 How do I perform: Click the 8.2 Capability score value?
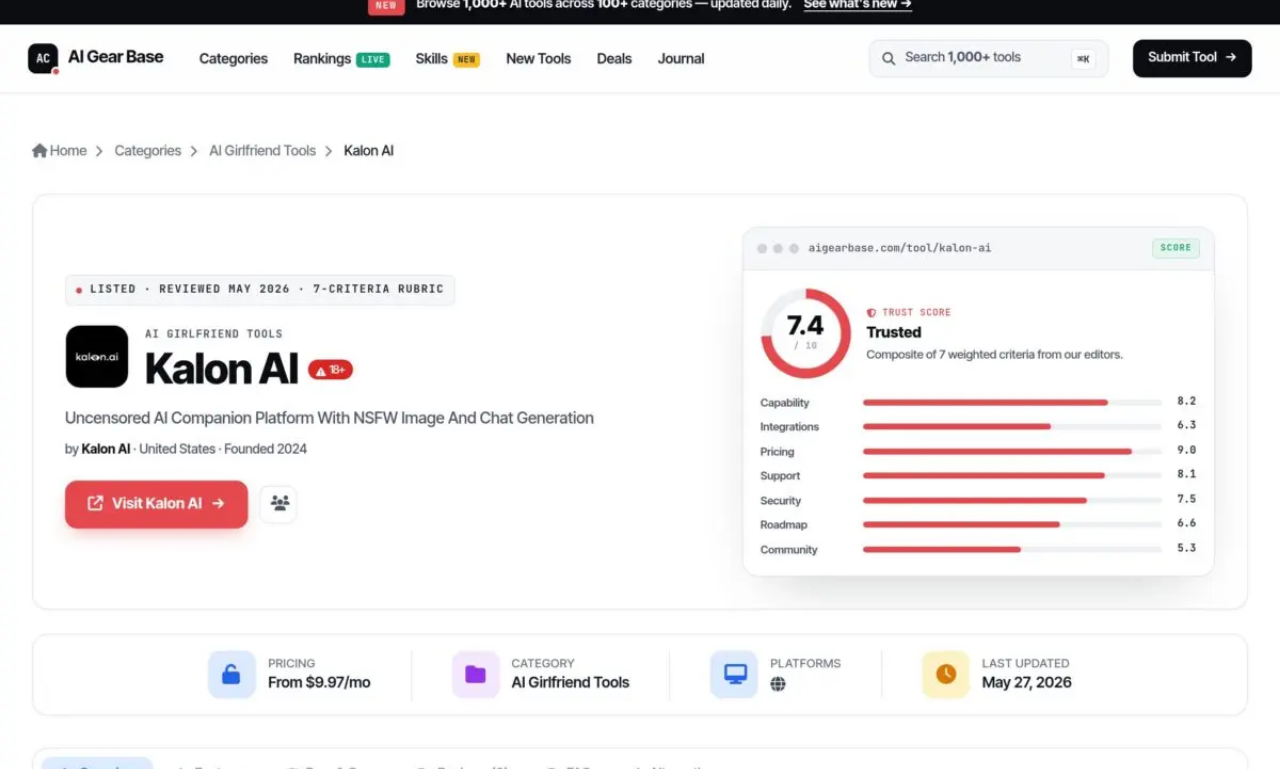[x=1187, y=401]
